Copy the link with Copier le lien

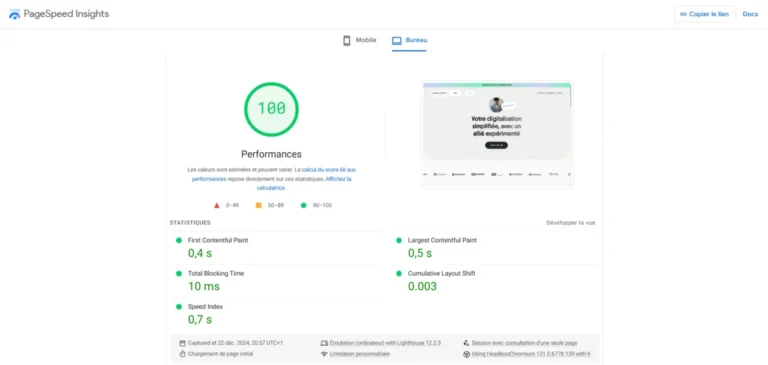pos(704,14)
